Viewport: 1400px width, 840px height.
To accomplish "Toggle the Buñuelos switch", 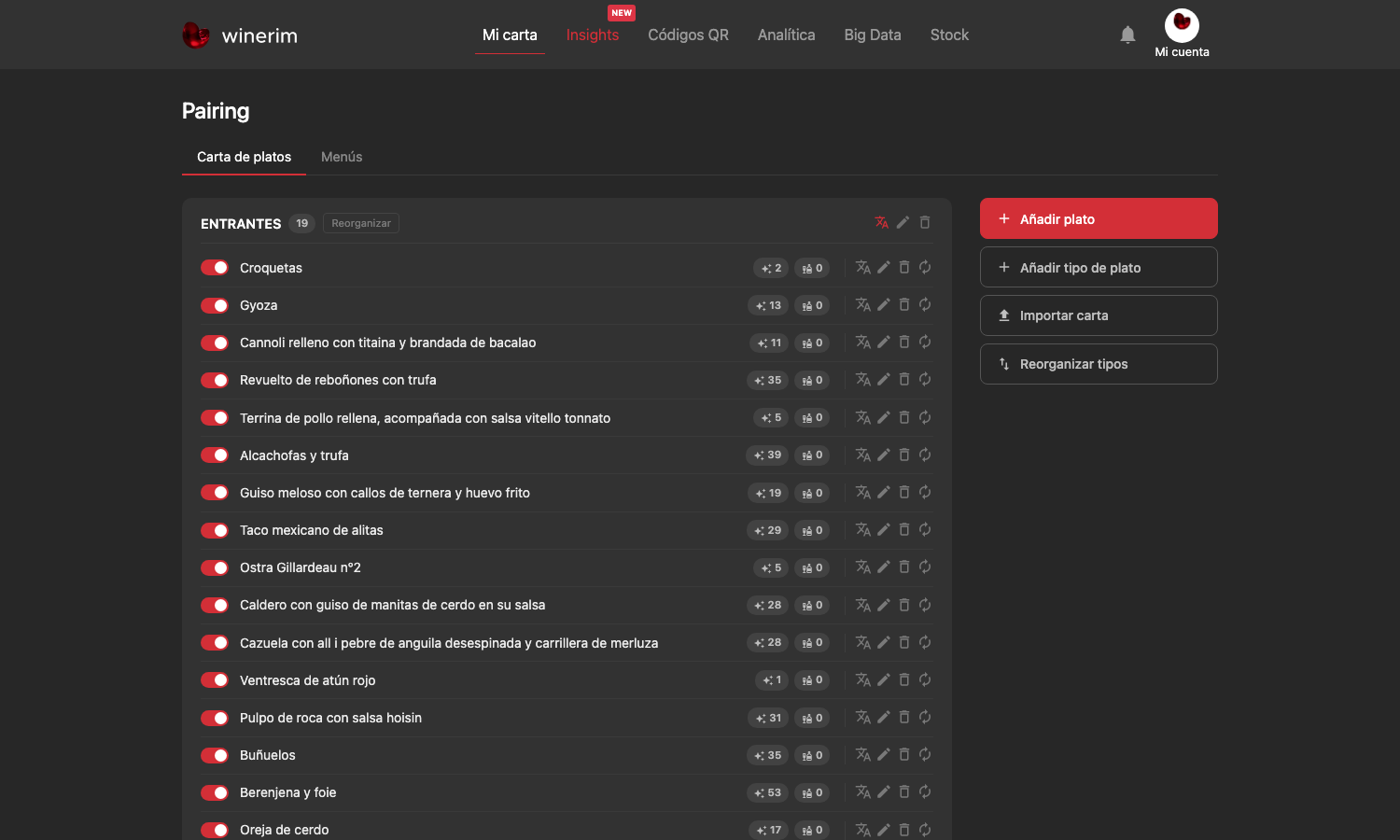I will (x=215, y=755).
